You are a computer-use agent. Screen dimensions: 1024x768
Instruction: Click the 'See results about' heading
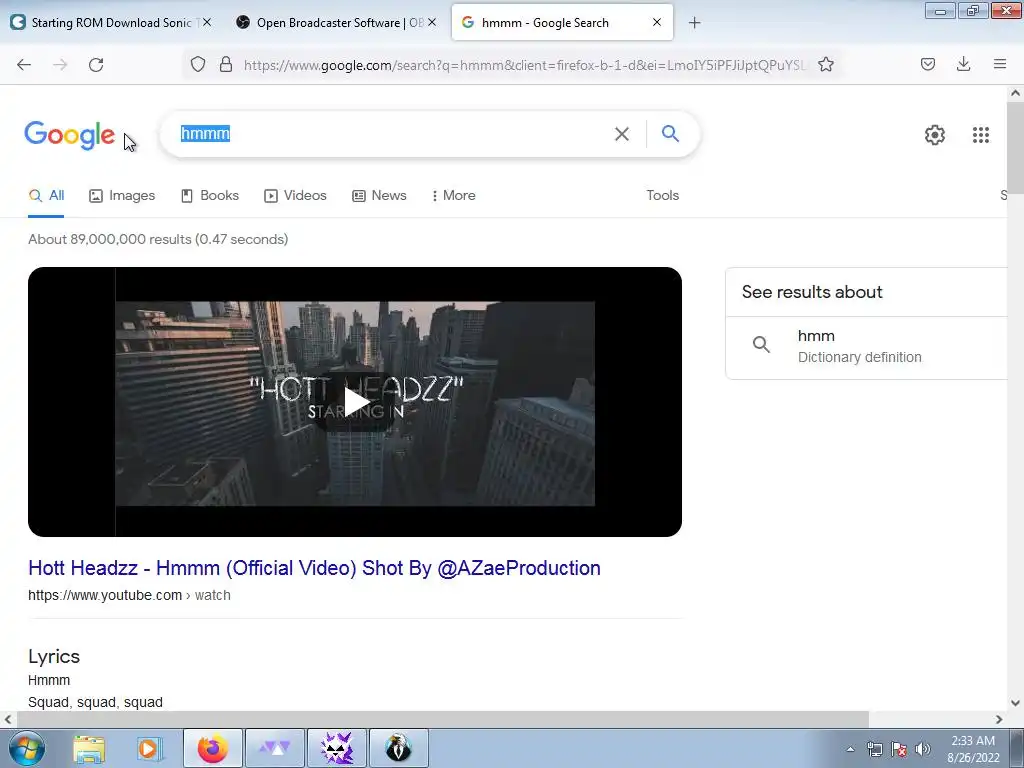[x=812, y=292]
